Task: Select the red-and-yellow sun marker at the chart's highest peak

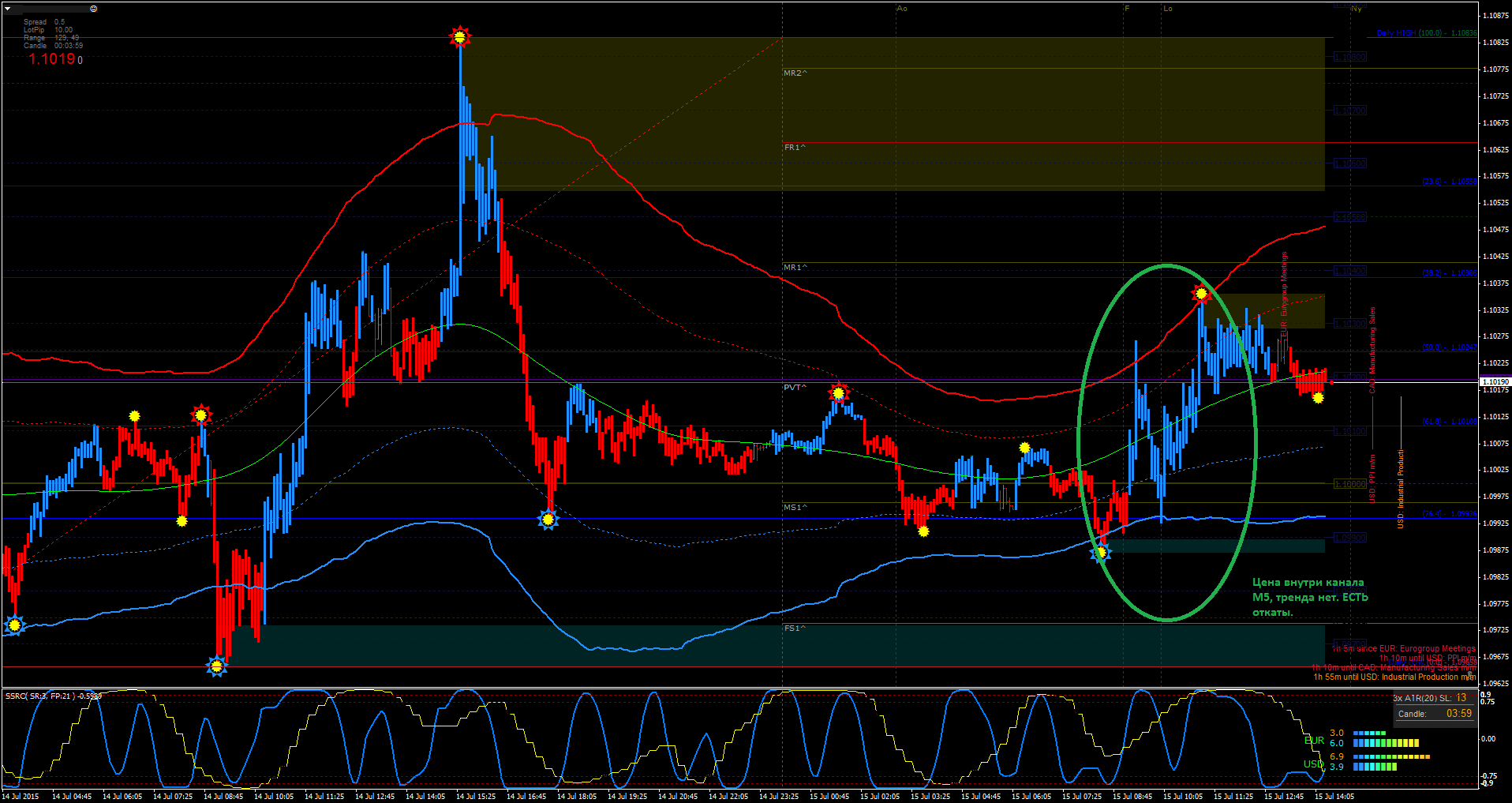Action: tap(459, 36)
